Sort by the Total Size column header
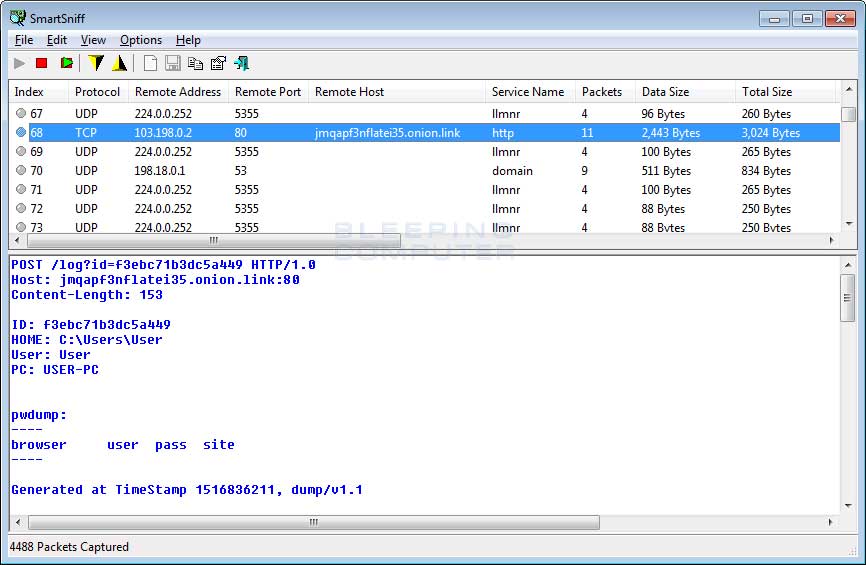Screen dimensions: 866x565 (x=785, y=92)
